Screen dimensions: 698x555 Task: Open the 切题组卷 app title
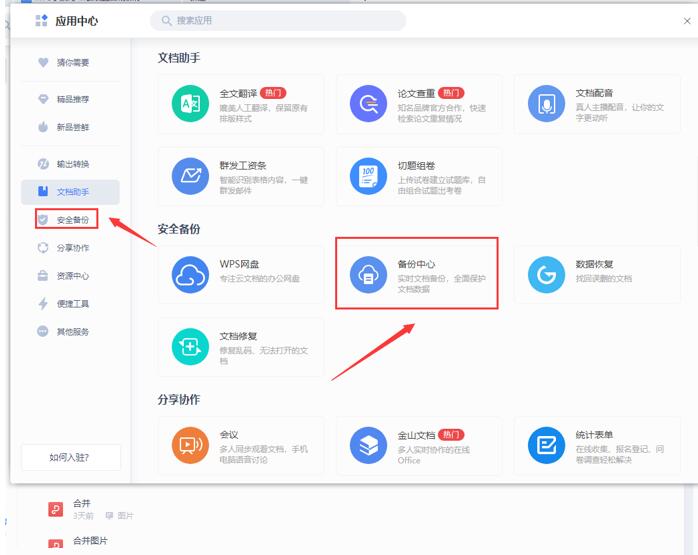(416, 166)
